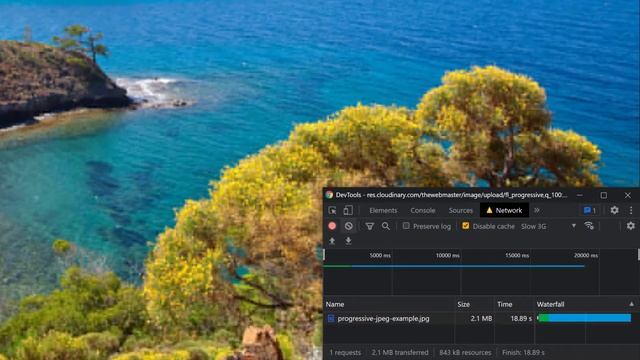Open the issues counter badge
This screenshot has height=360, width=640.
(x=590, y=210)
